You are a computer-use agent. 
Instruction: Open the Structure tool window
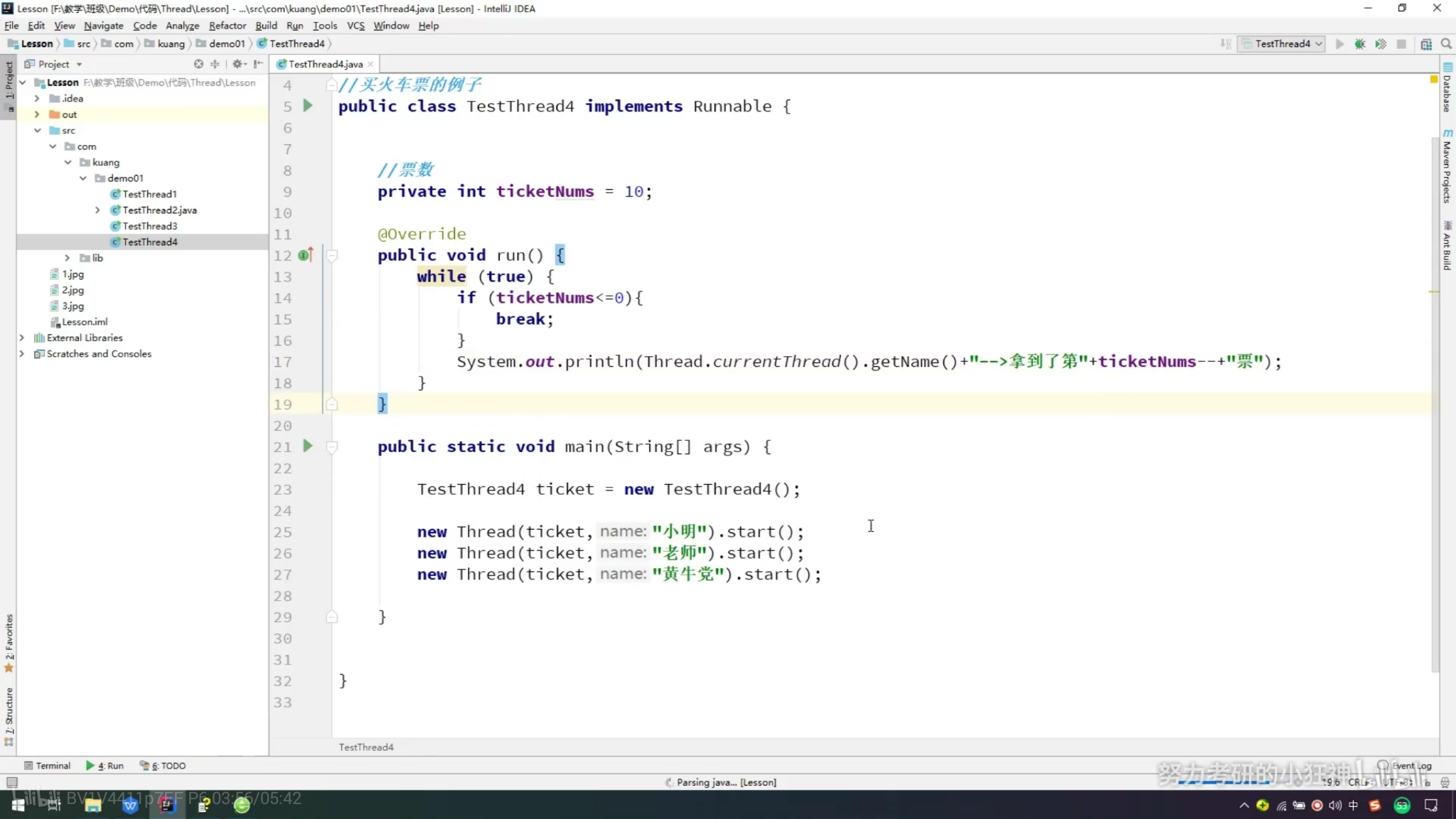[x=9, y=717]
